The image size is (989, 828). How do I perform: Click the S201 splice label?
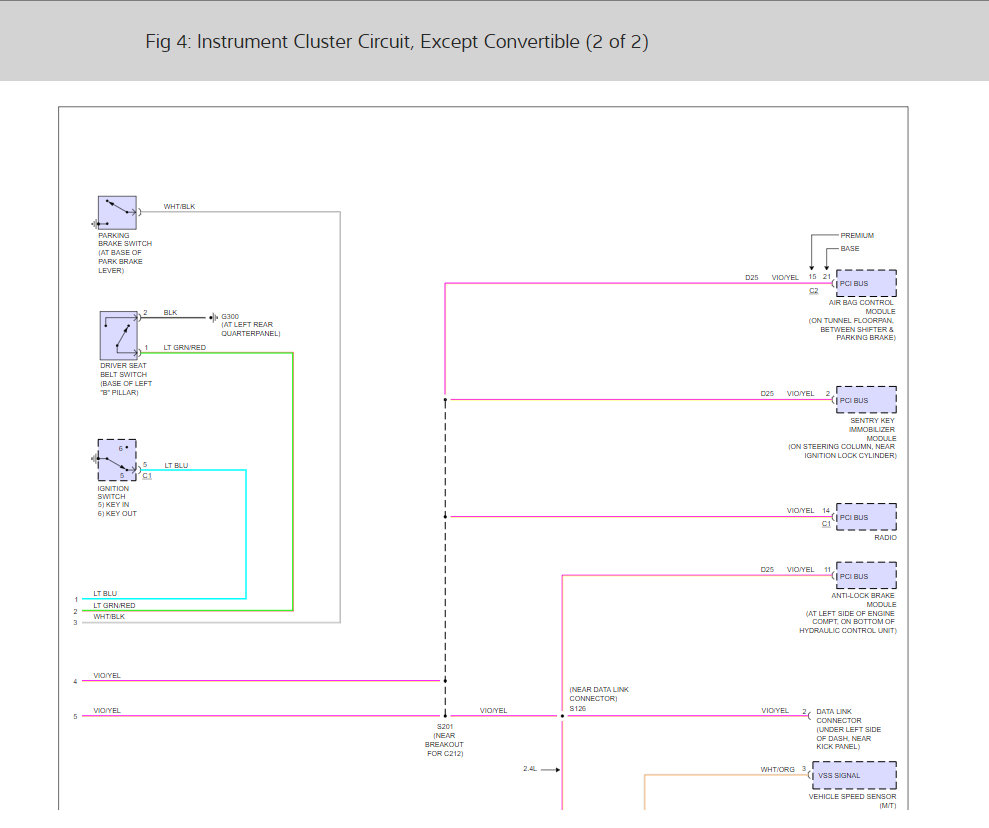(445, 726)
